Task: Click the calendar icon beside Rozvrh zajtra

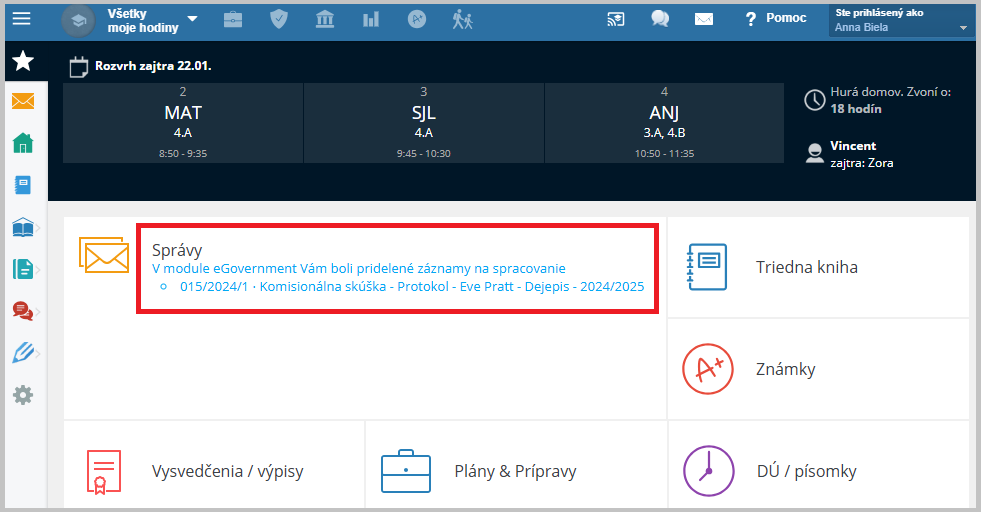Action: pos(79,67)
